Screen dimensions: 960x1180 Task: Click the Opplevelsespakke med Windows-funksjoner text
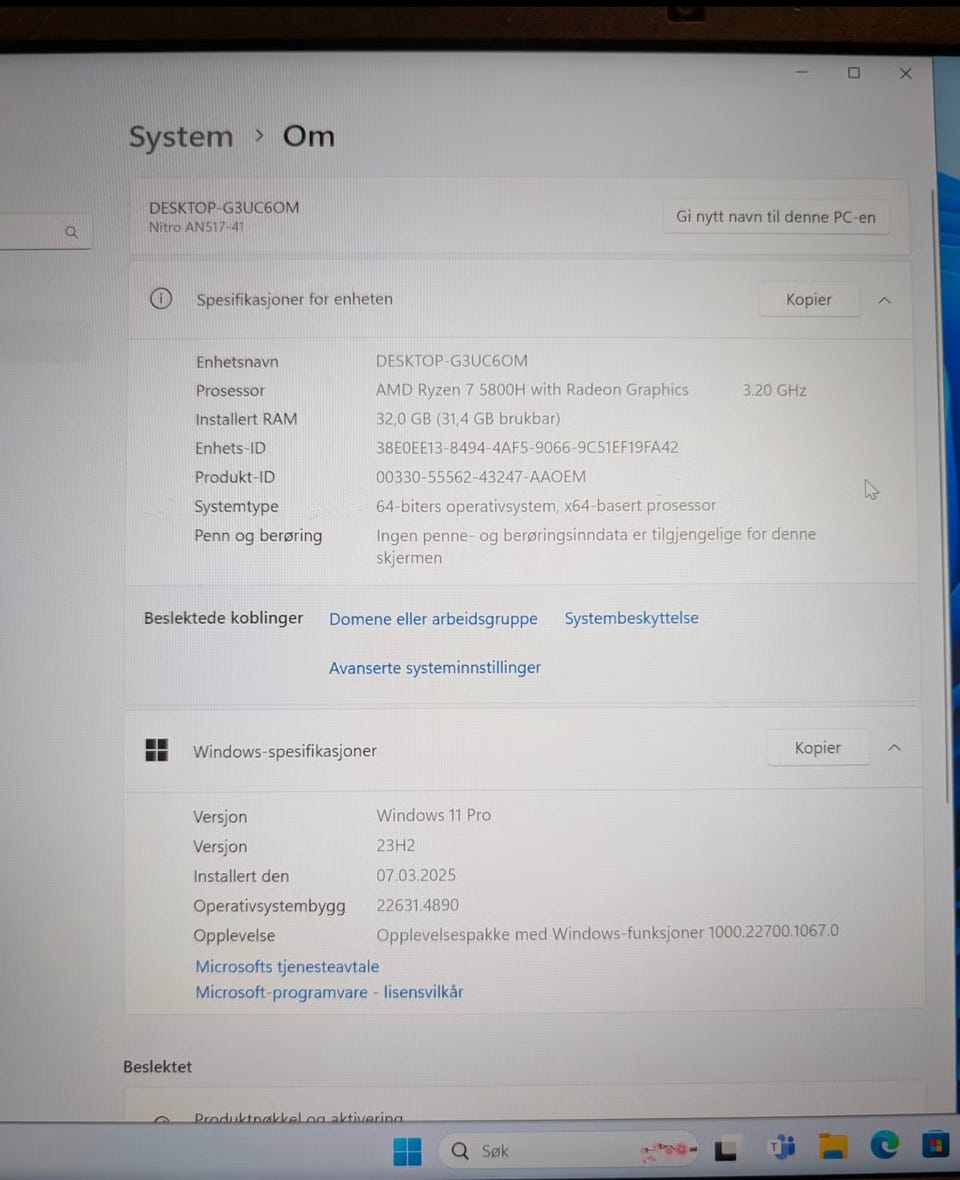click(x=607, y=932)
